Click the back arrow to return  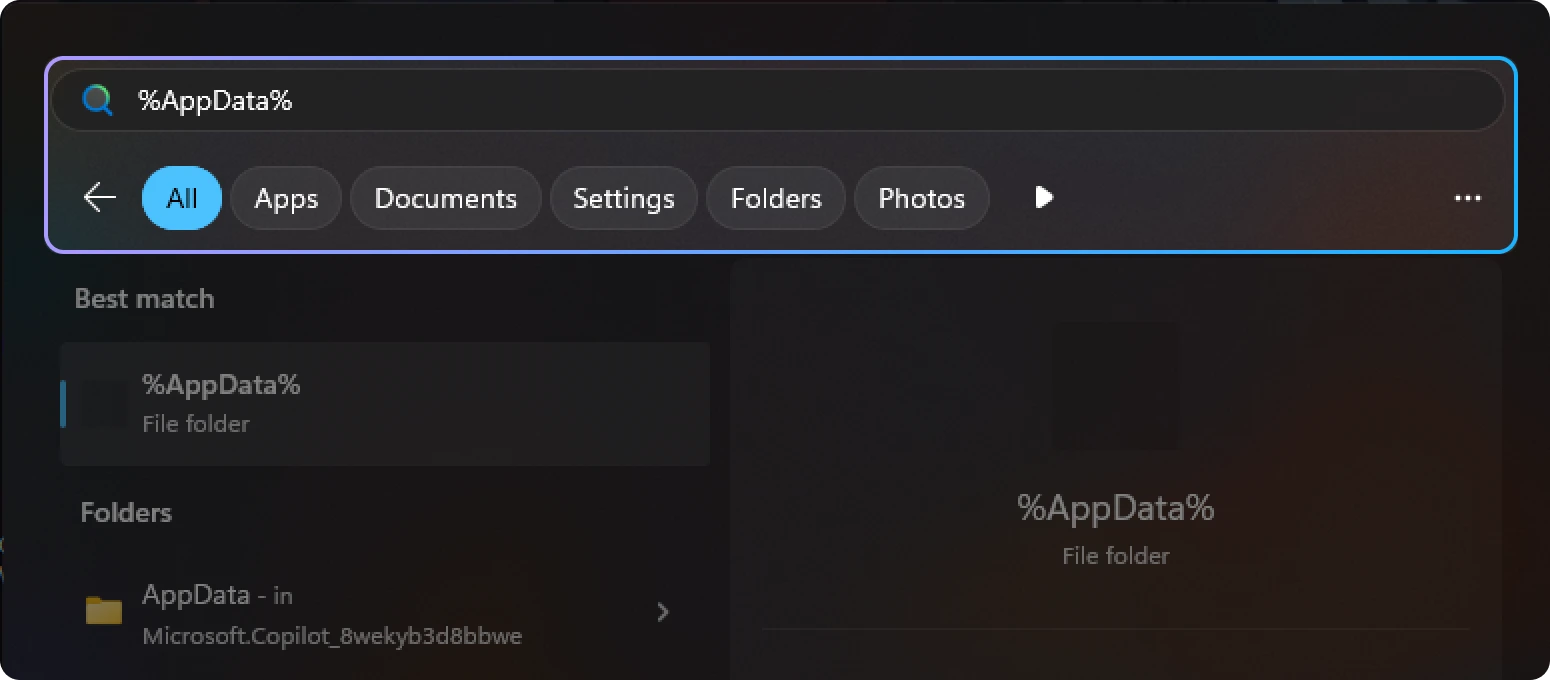tap(98, 198)
